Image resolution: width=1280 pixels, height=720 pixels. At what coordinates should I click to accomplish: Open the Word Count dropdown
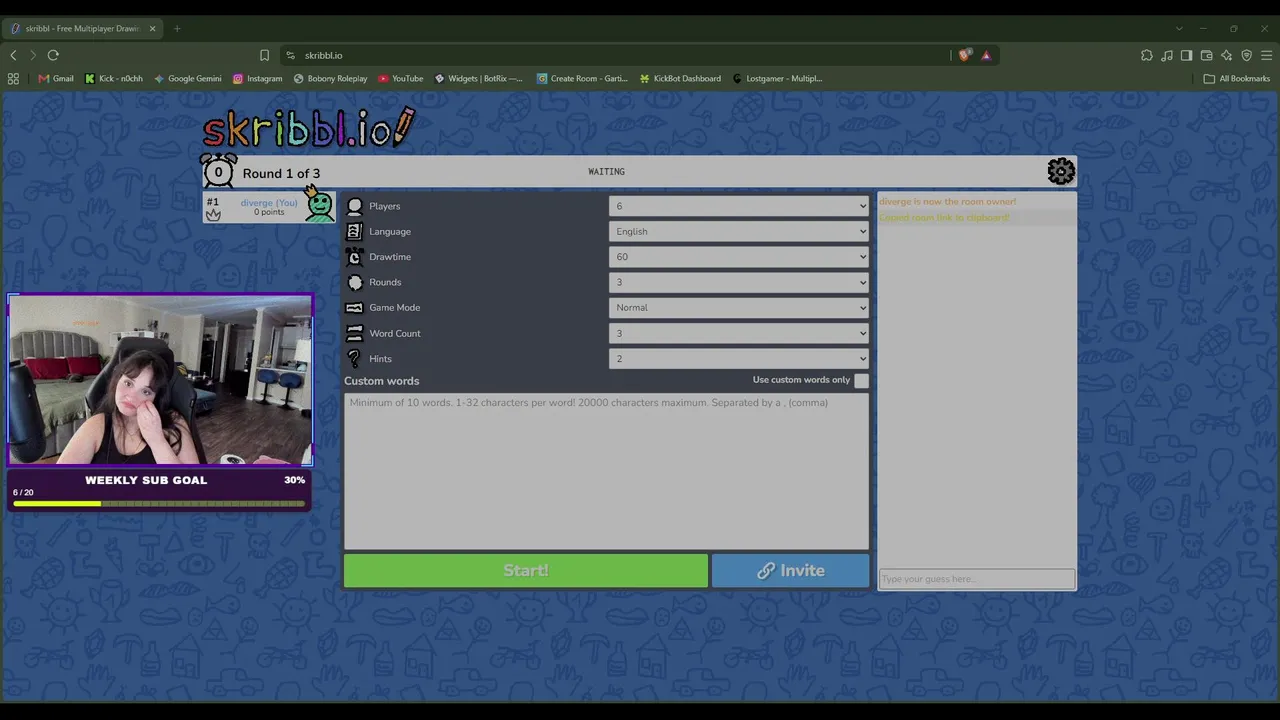click(x=738, y=333)
